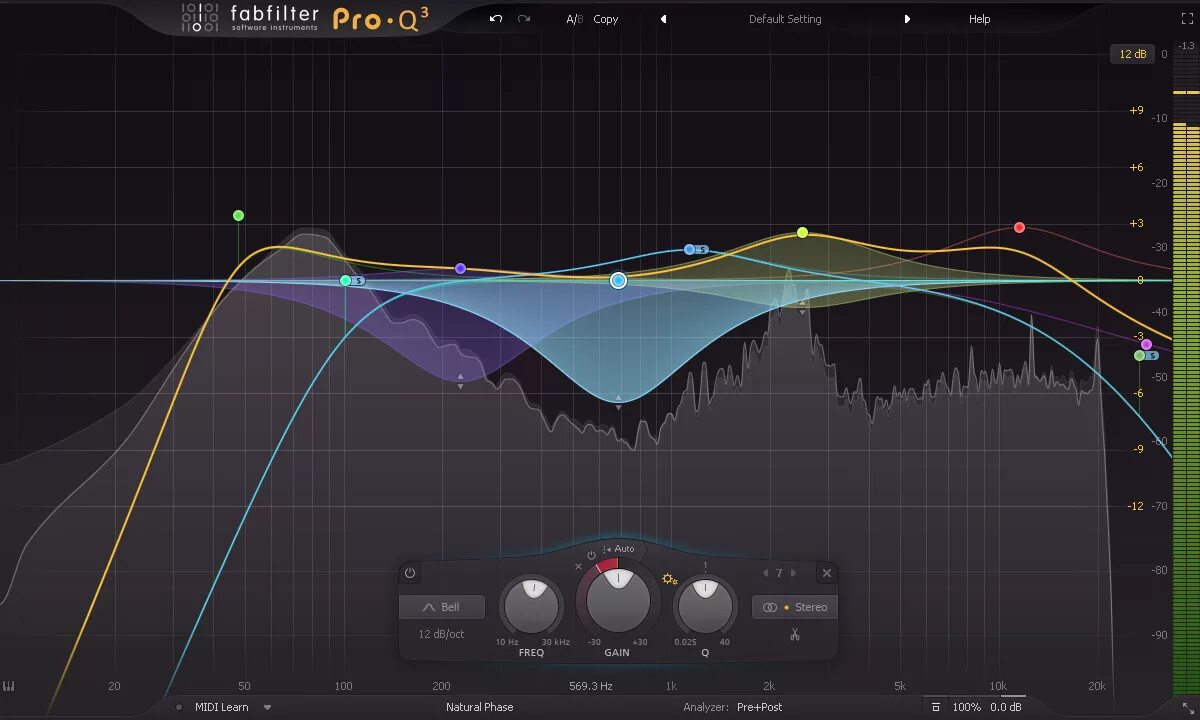Click the Redo arrow in the top bar
This screenshot has width=1200, height=720.
click(x=524, y=19)
